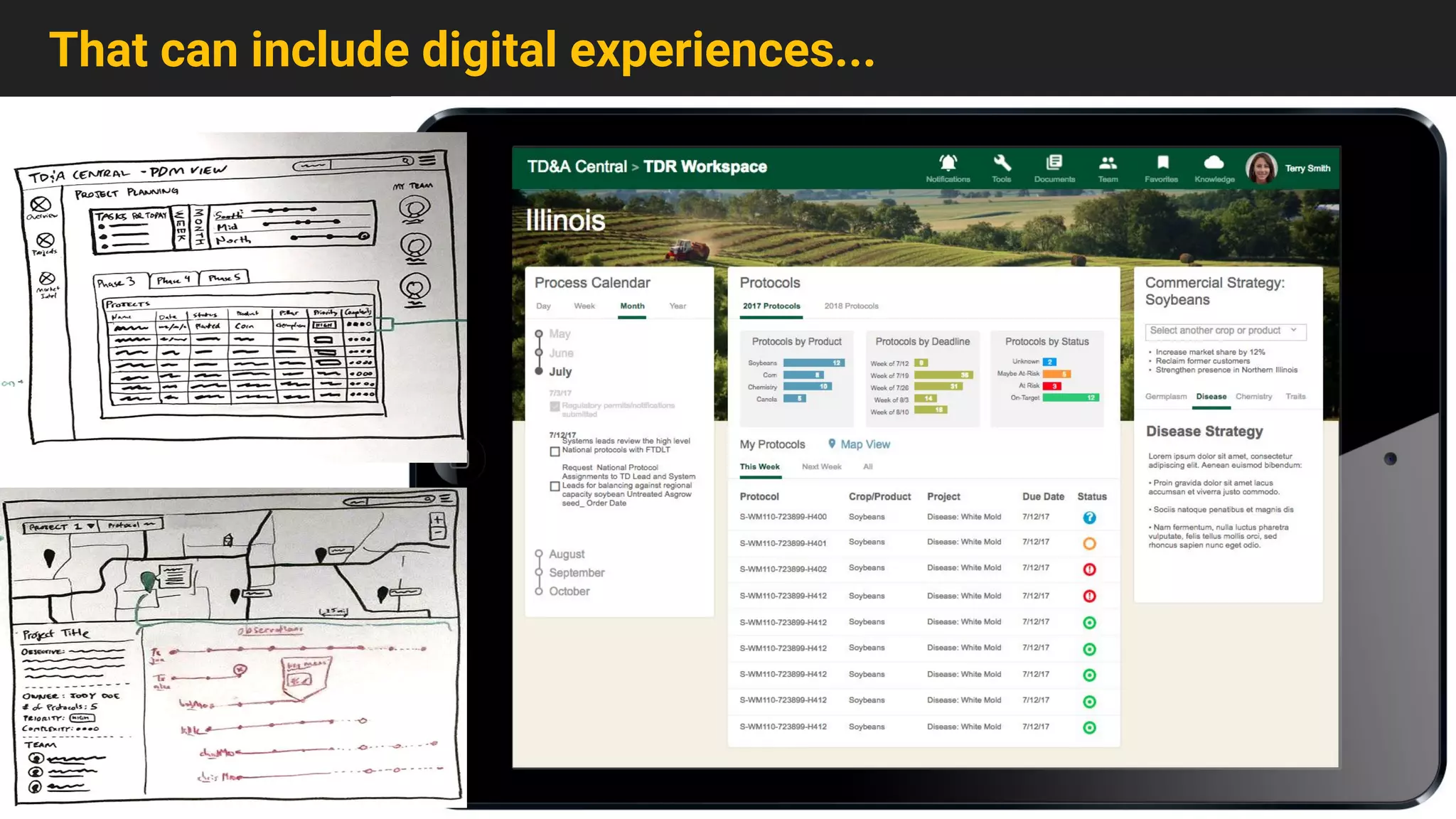Viewport: 1456px width, 819px height.
Task: Open the Notifications bell icon
Action: [948, 163]
